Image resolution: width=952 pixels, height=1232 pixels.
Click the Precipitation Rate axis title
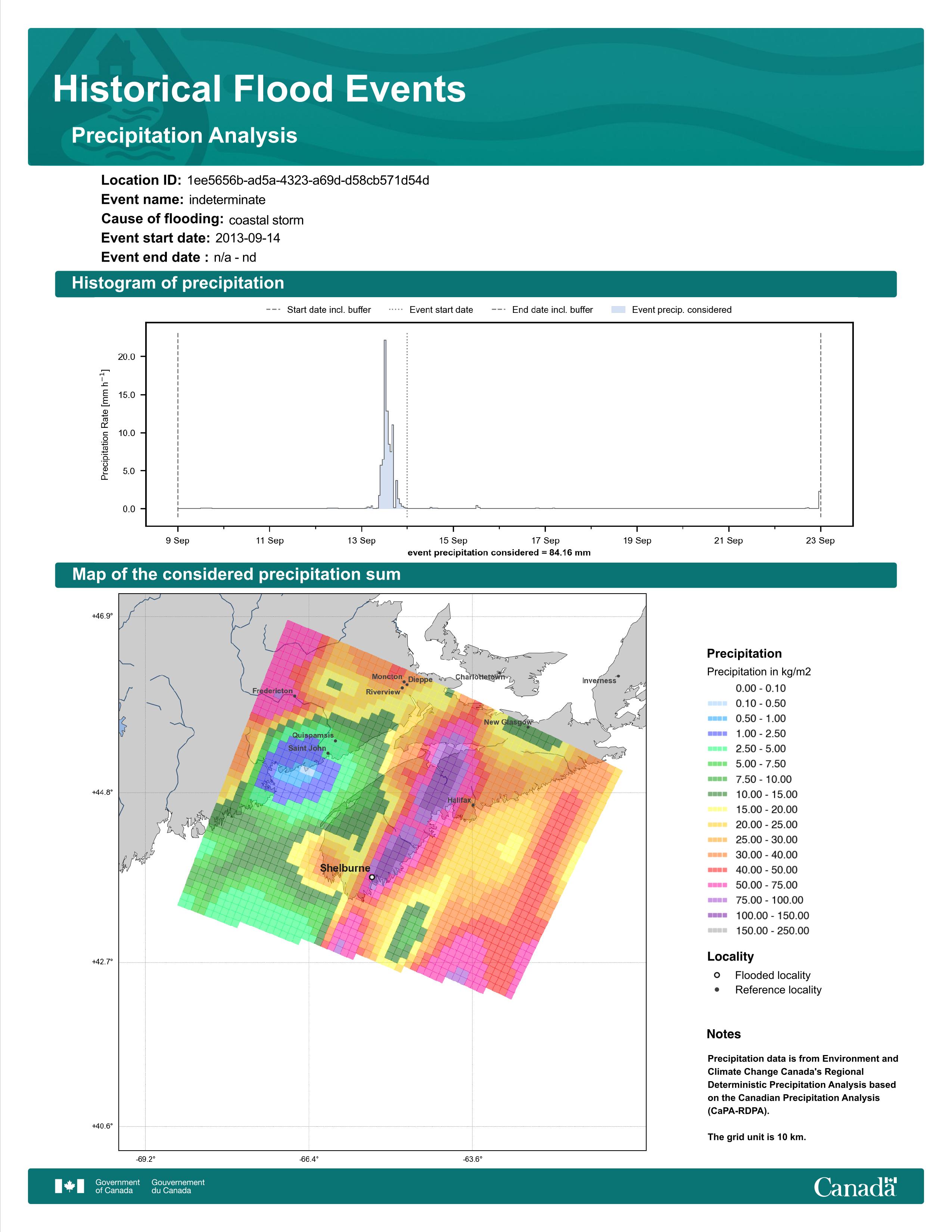(x=105, y=425)
